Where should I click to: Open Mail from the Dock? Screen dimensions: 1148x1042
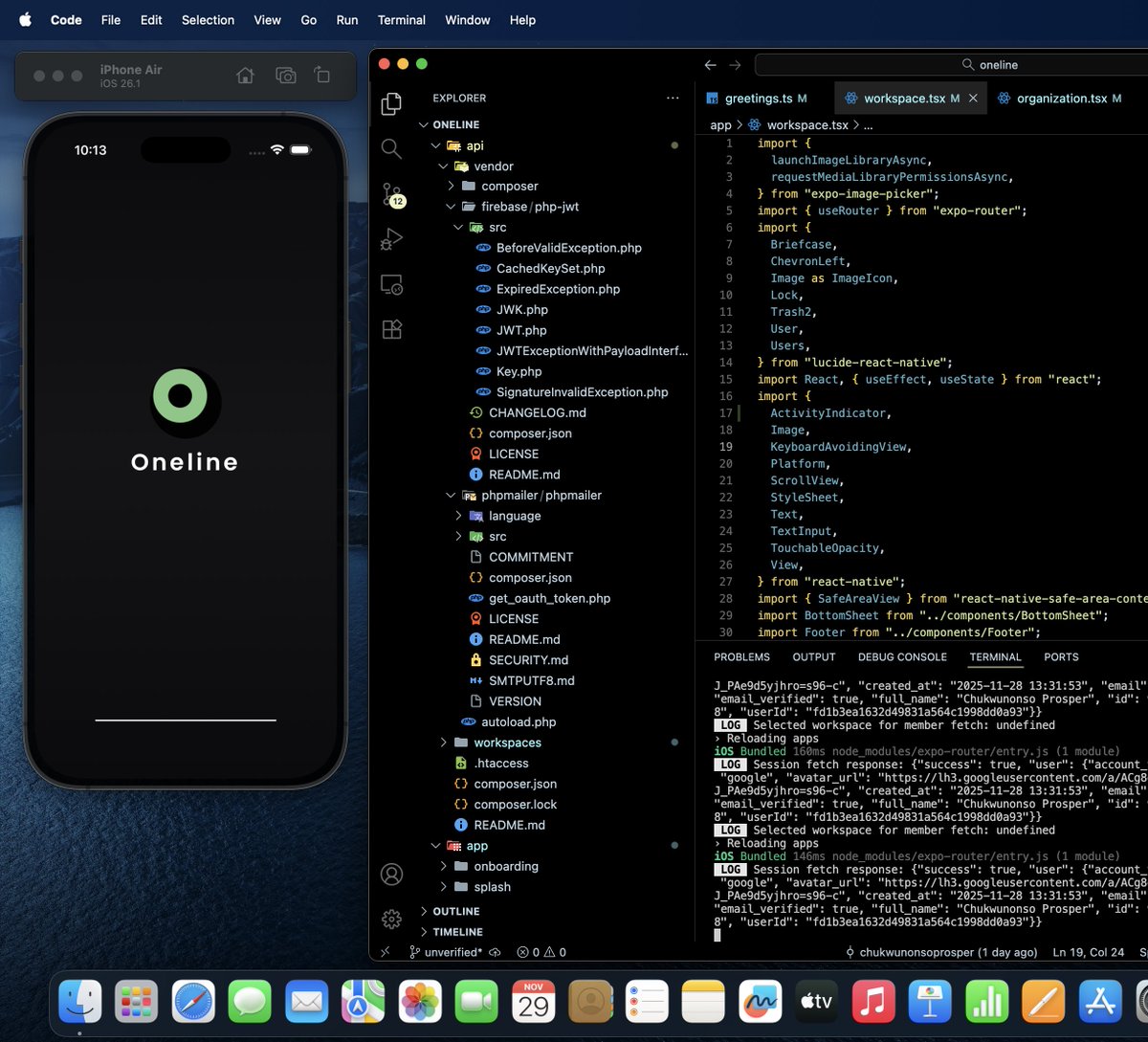[306, 1002]
